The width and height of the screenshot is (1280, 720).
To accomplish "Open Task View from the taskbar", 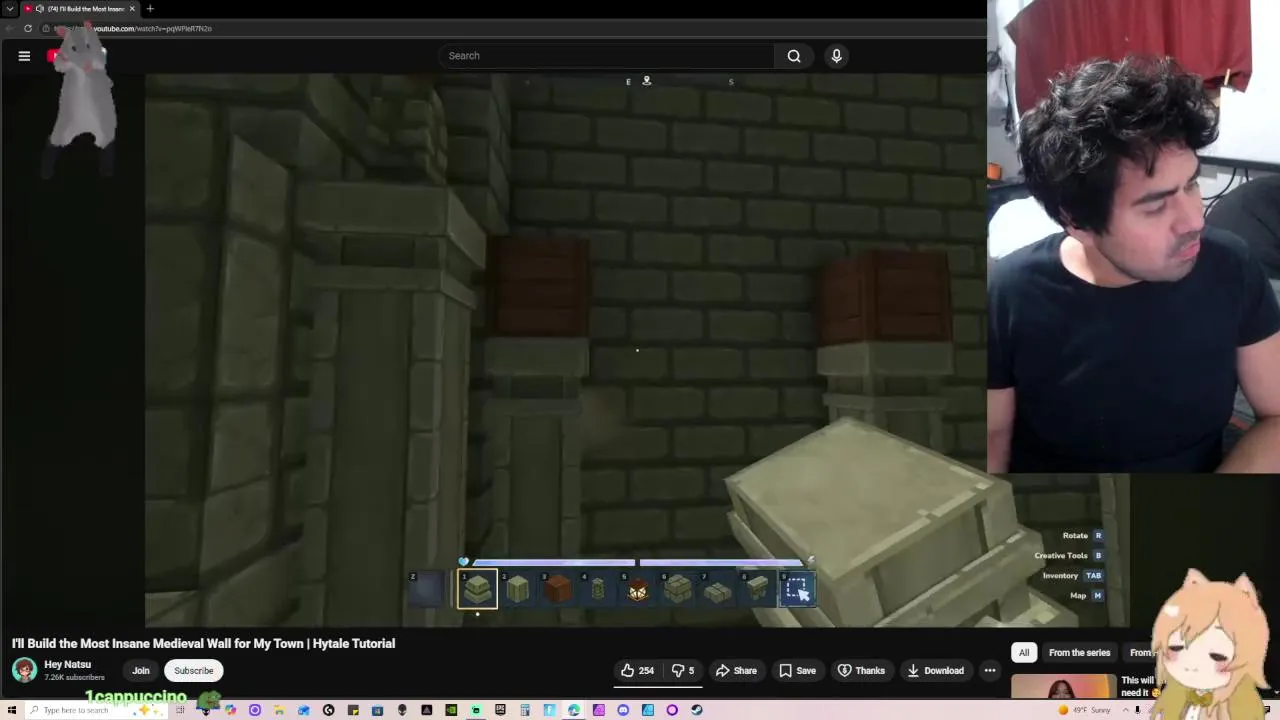I will tap(180, 710).
